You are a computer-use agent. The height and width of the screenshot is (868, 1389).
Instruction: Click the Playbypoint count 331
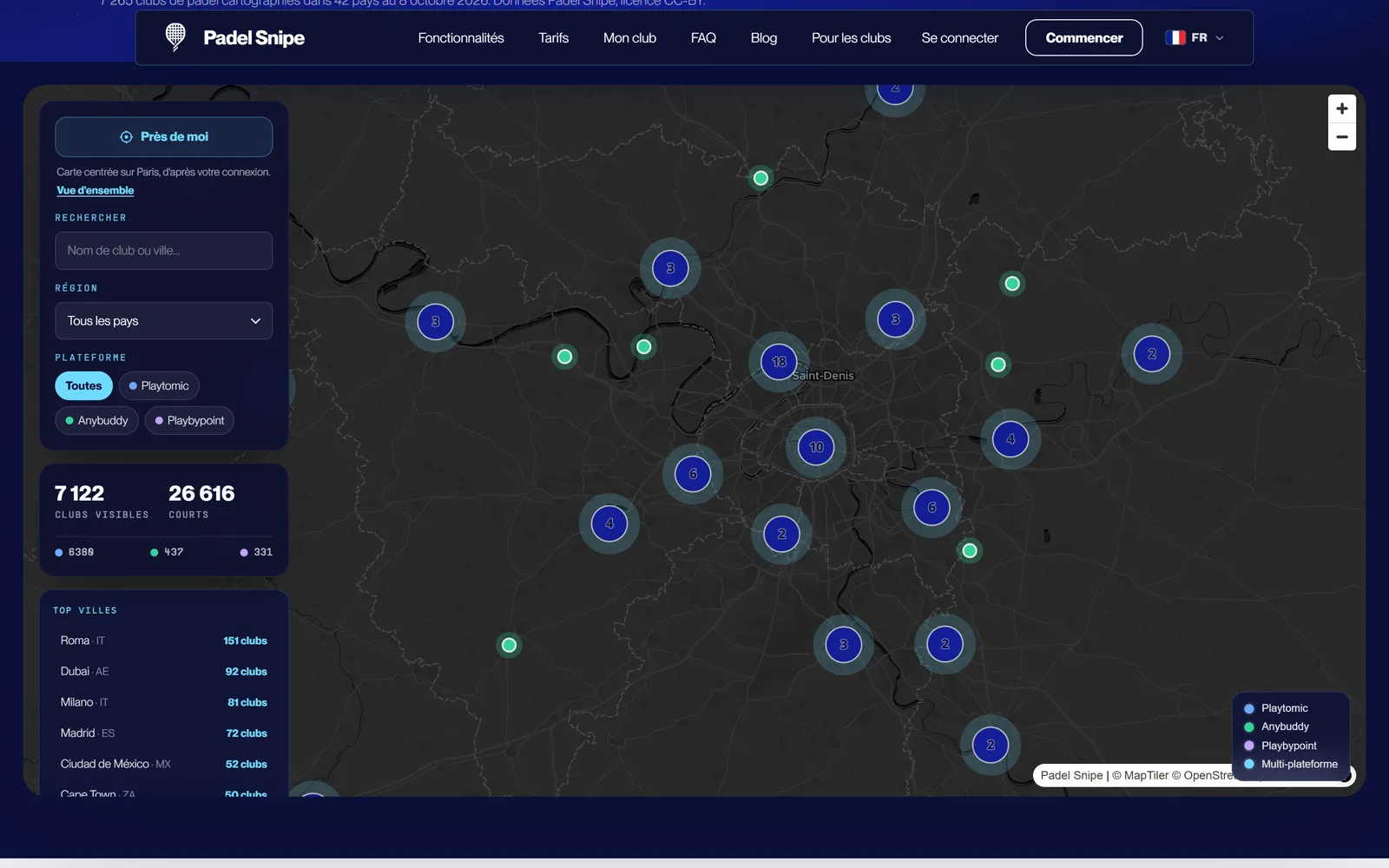[256, 552]
